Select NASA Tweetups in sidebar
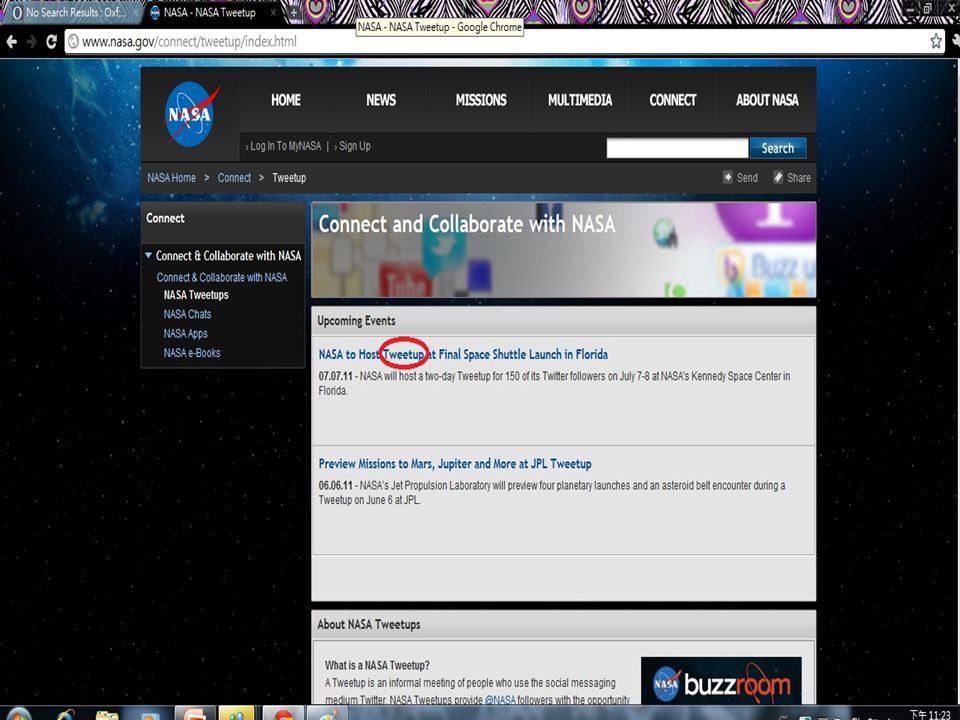 pos(196,295)
